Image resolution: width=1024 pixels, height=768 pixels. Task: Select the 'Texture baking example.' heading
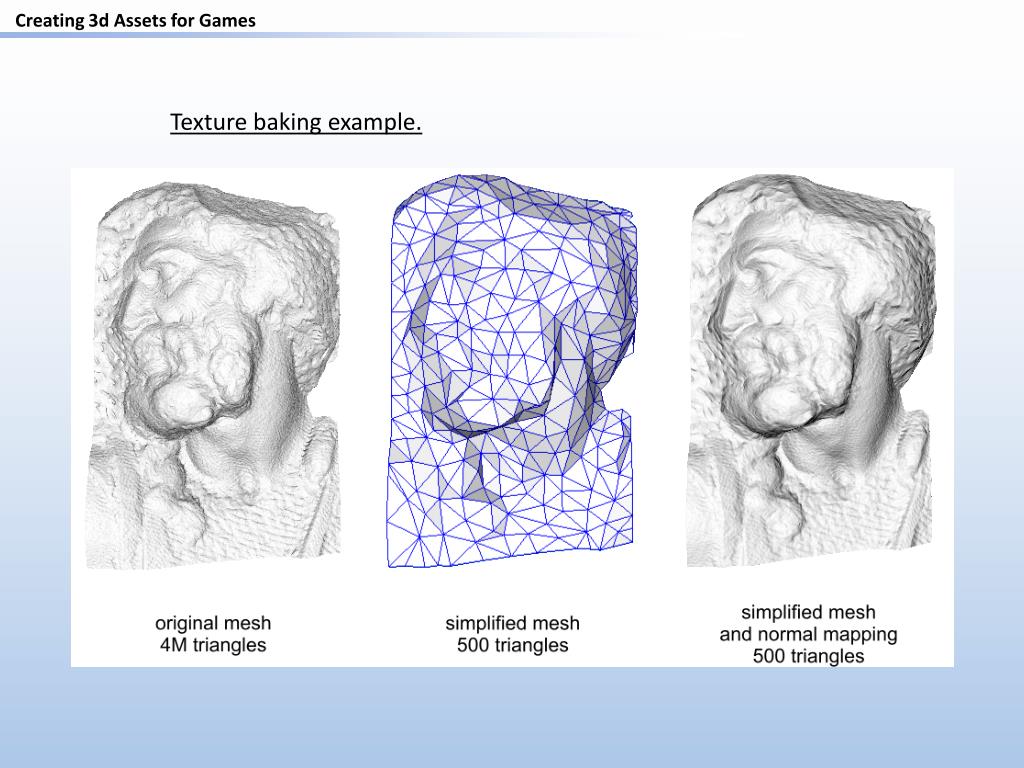pyautogui.click(x=296, y=122)
